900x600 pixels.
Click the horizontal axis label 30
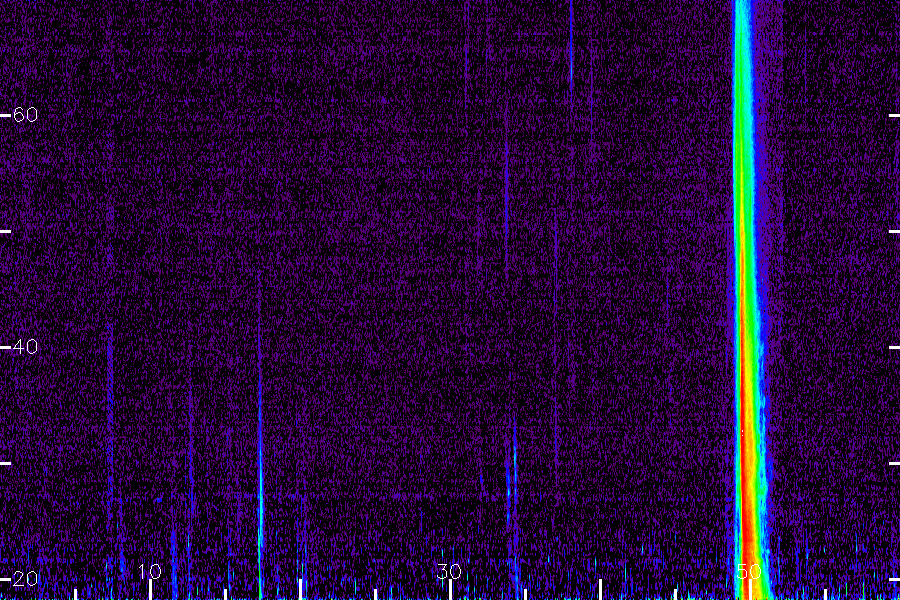(449, 571)
